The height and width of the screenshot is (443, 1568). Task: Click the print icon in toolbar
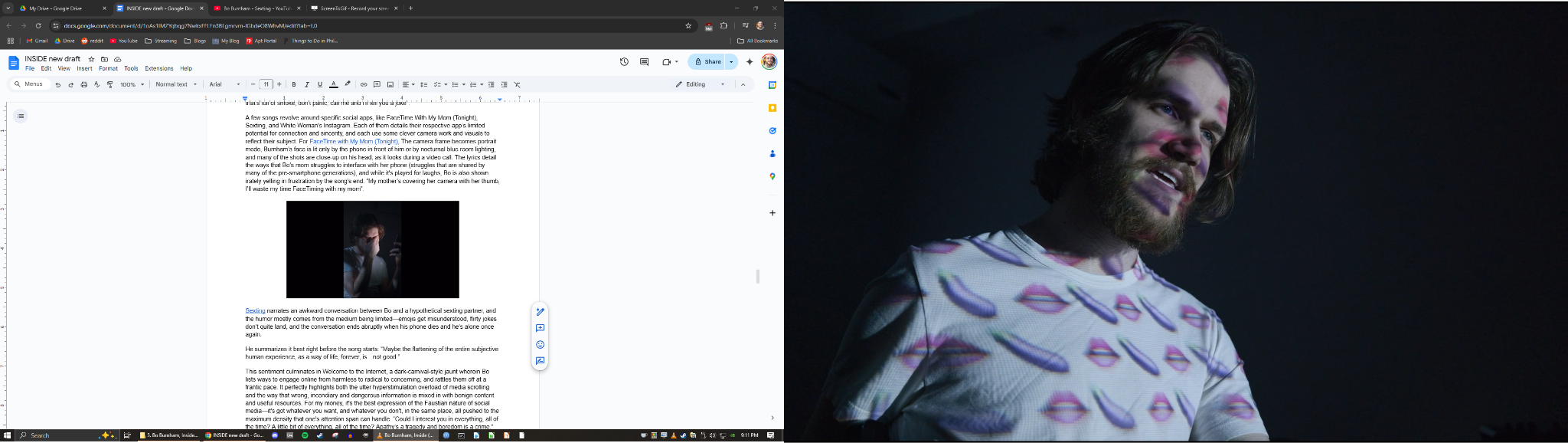tap(83, 84)
